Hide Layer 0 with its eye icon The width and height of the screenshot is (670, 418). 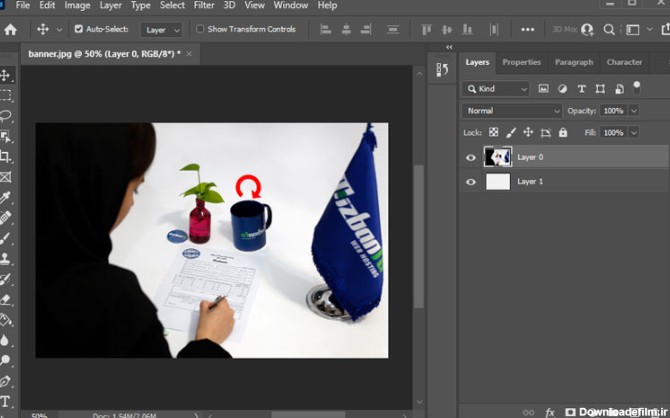pyautogui.click(x=471, y=157)
